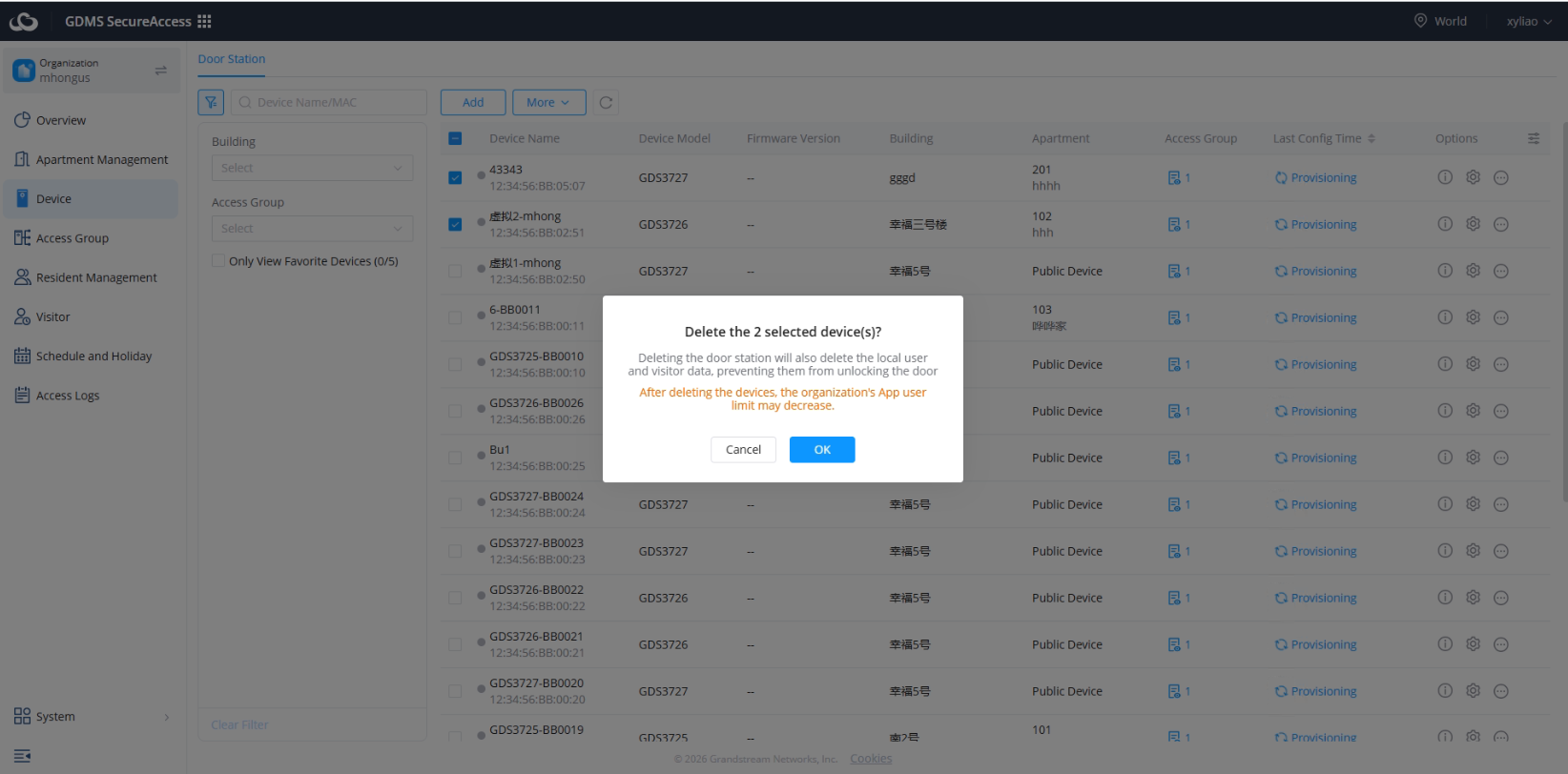View info icon for GDS3726-BB0026 row
This screenshot has height=774, width=1568.
(x=1445, y=411)
